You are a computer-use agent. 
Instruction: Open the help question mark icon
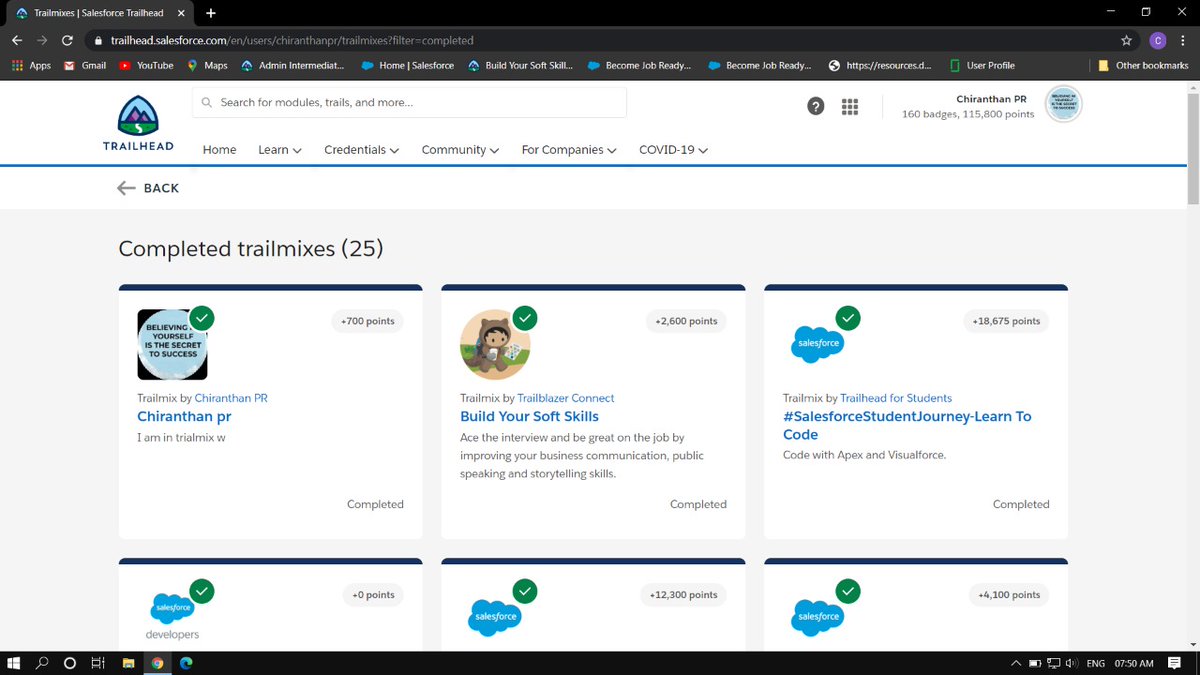coord(816,107)
